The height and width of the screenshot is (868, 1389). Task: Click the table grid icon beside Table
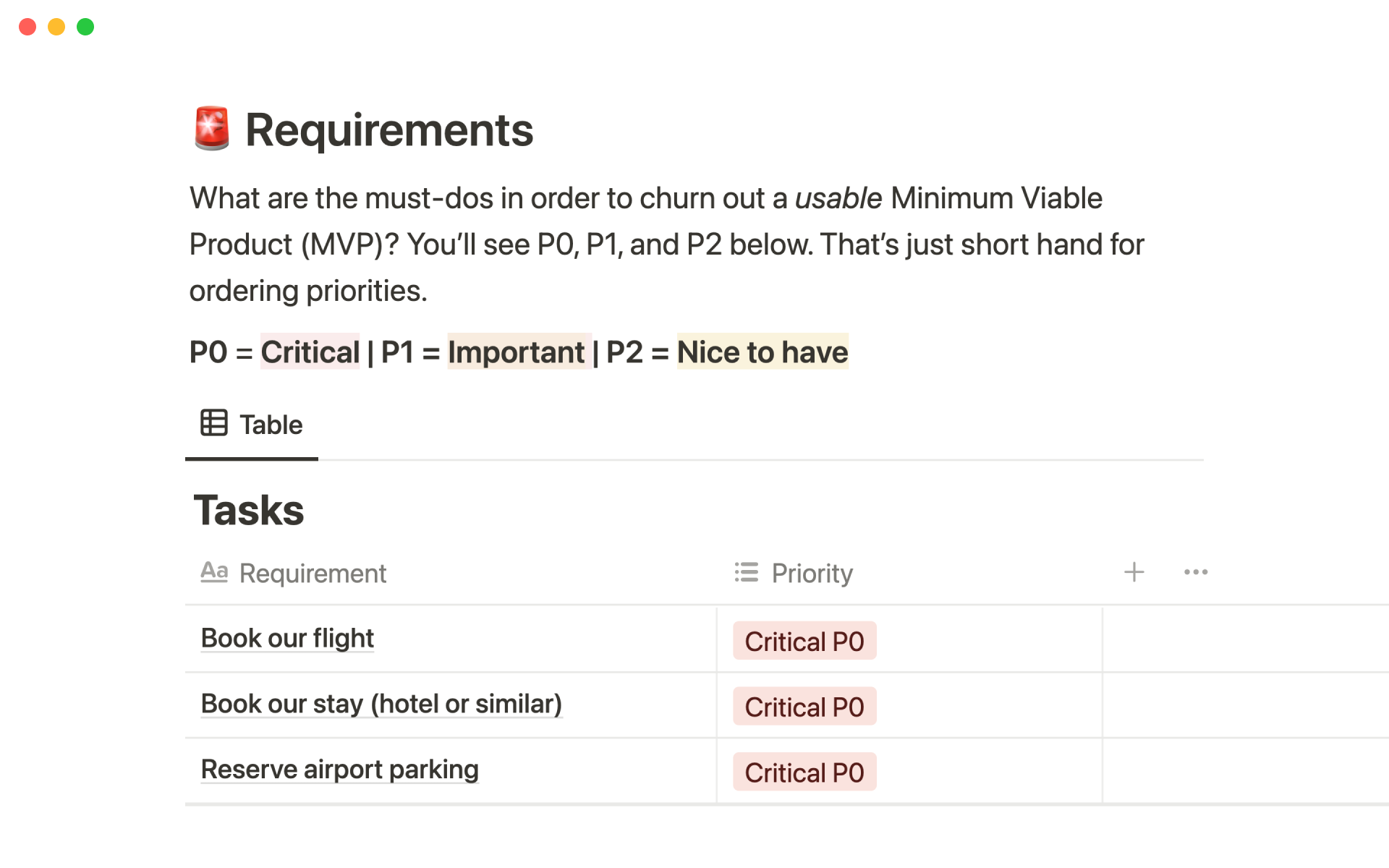point(214,423)
